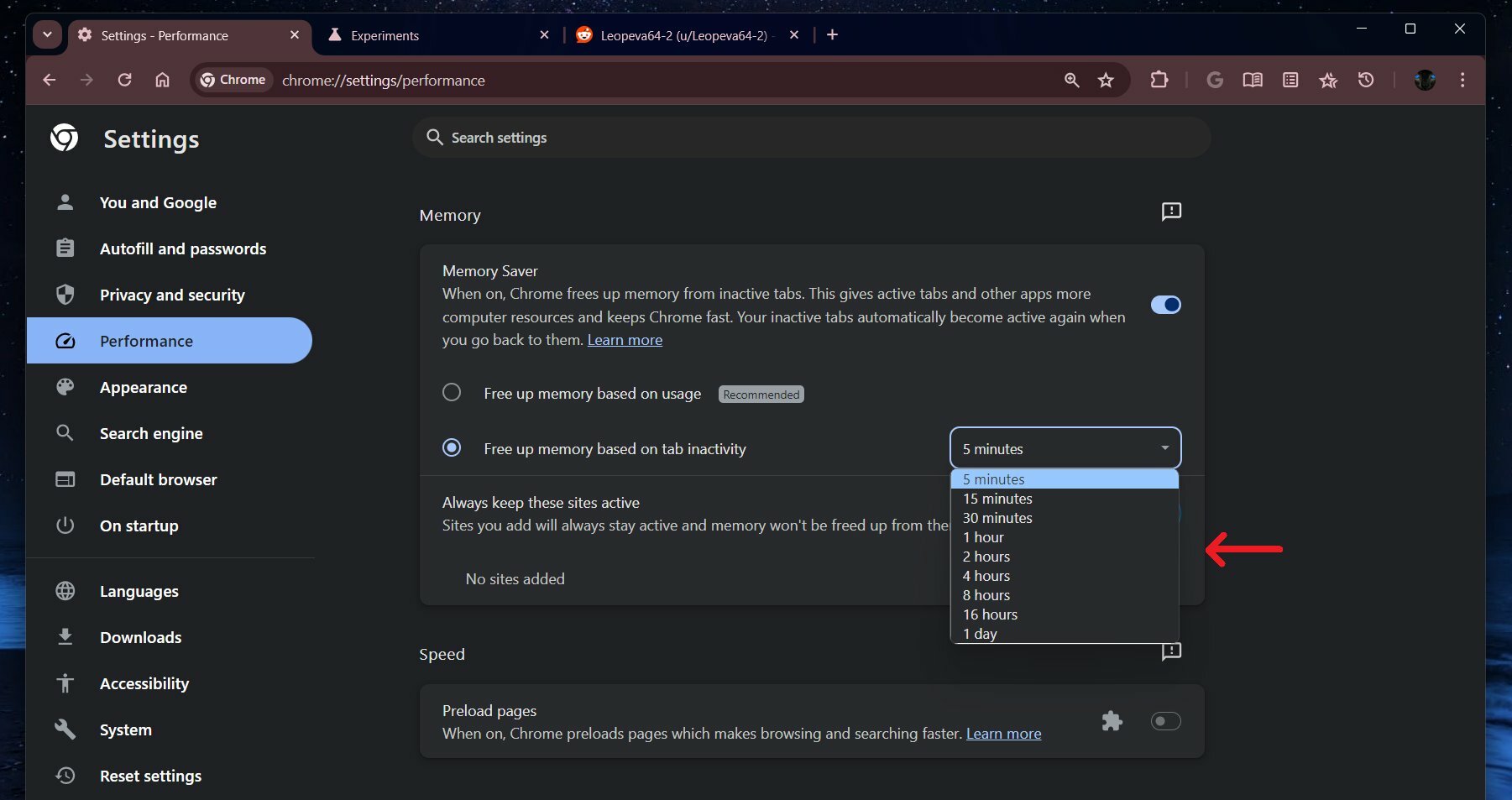Screen dimensions: 1512x800
Task: Open Default browser settings
Action: (x=170, y=479)
